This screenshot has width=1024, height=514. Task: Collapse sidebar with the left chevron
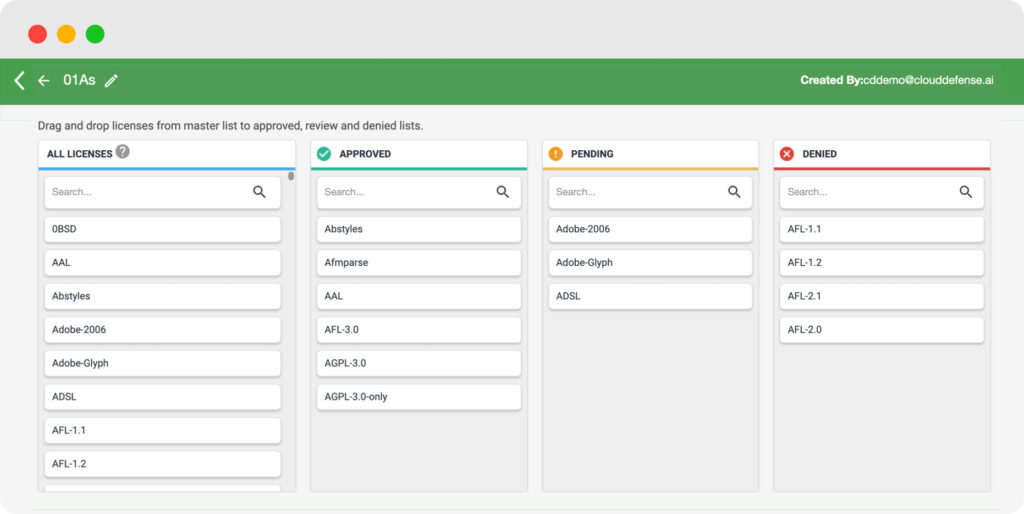pos(19,81)
